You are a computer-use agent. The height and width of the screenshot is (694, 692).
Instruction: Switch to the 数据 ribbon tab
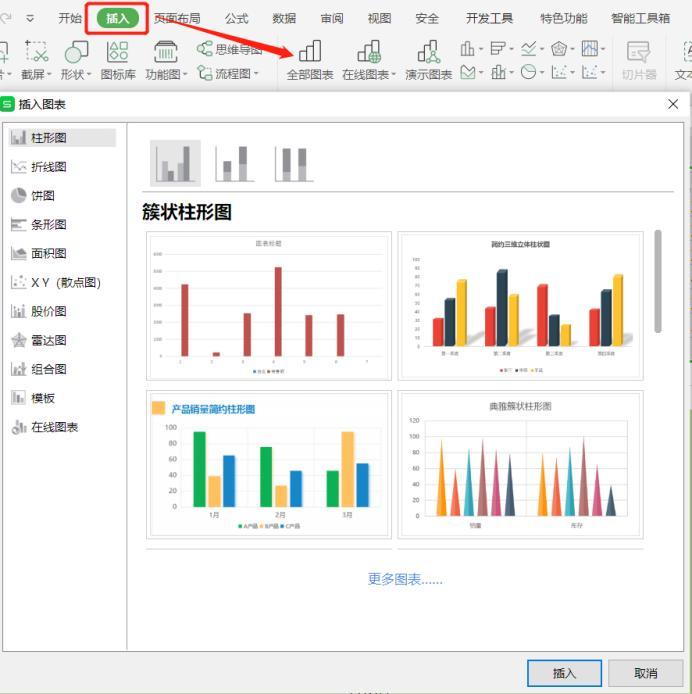(x=284, y=18)
